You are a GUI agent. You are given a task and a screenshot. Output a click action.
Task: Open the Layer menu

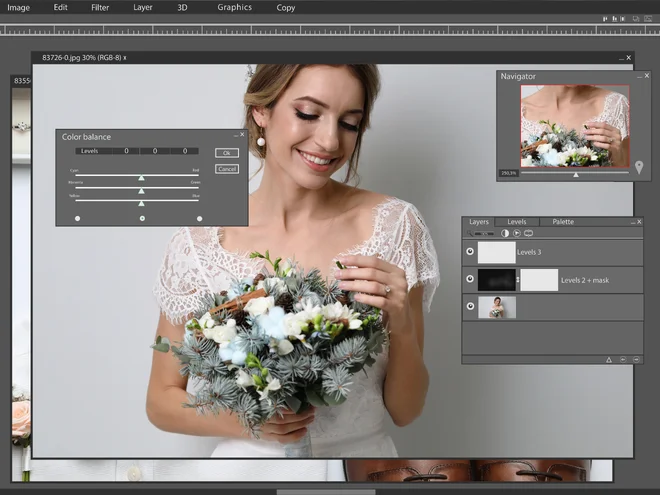coord(143,7)
